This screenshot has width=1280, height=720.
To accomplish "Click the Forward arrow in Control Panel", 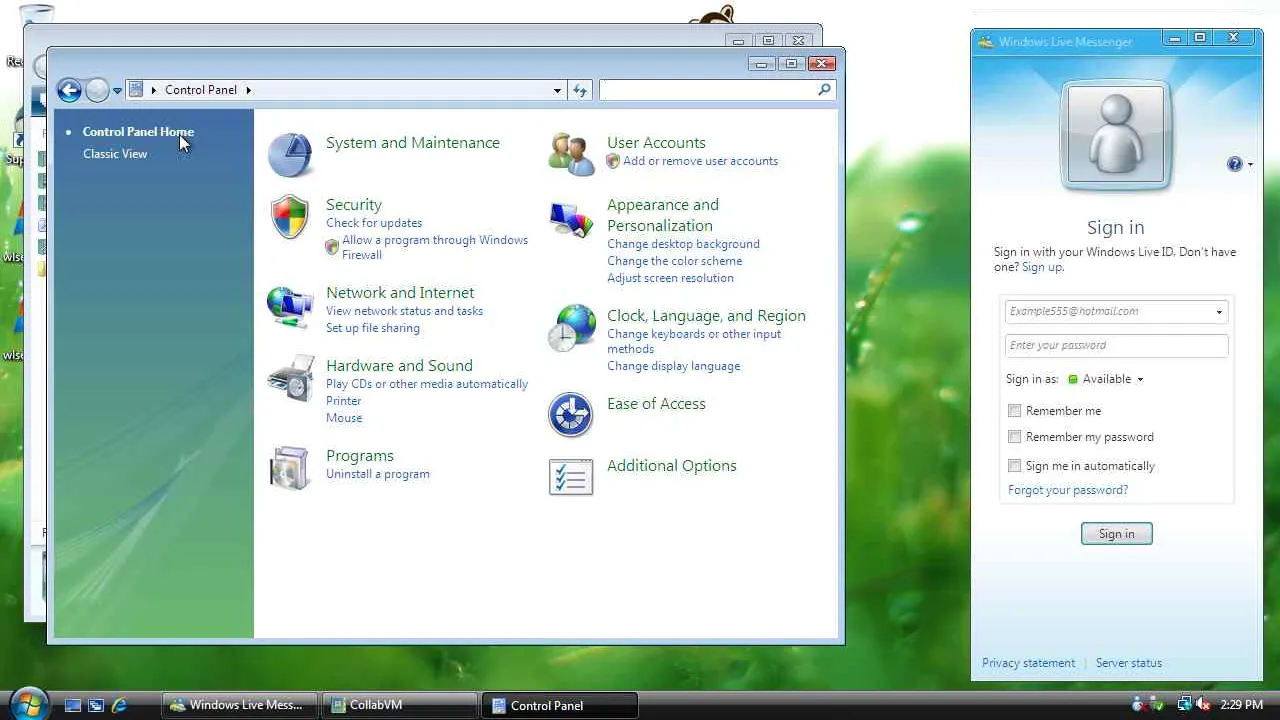I will tap(97, 91).
